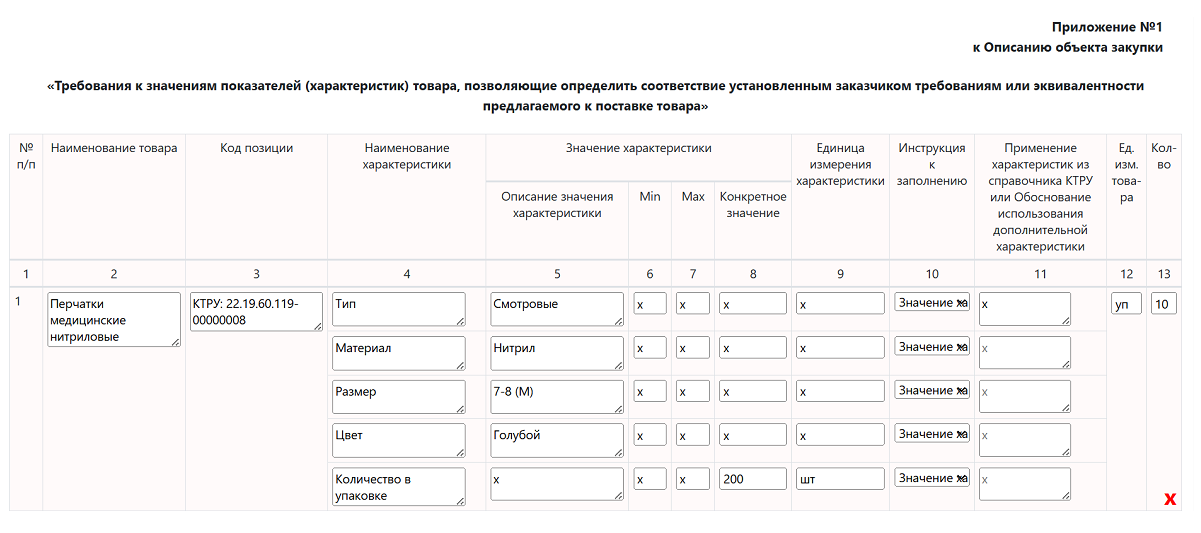Click the concrete value field in Цвет row

(752, 434)
